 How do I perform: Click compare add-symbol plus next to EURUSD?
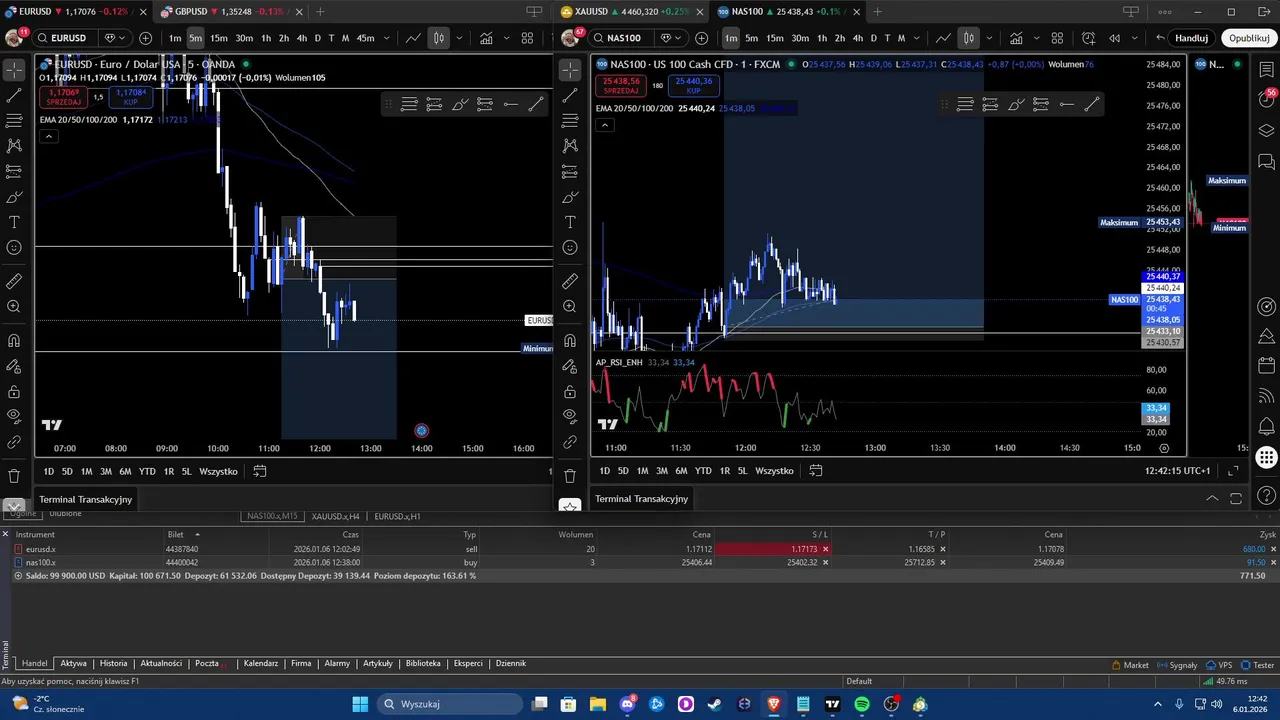click(x=146, y=38)
